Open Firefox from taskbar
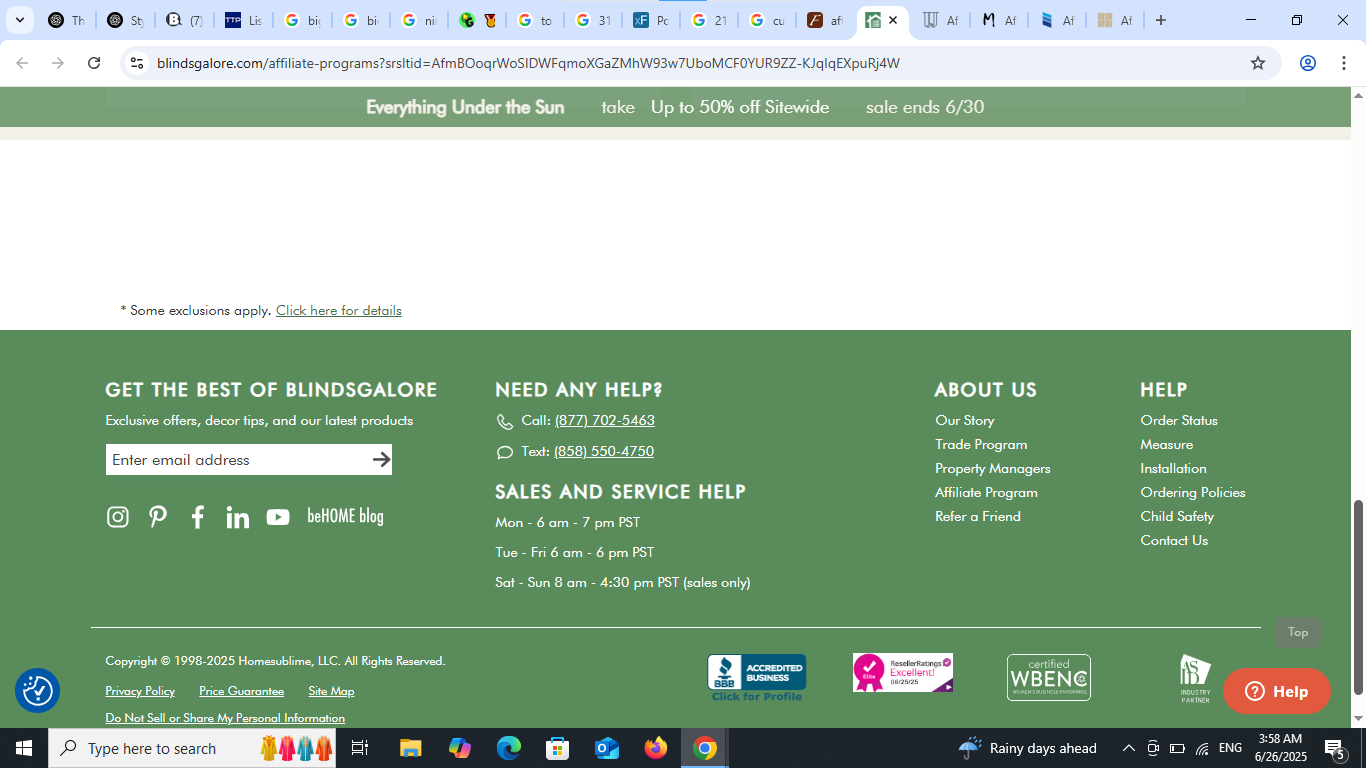 (x=656, y=748)
